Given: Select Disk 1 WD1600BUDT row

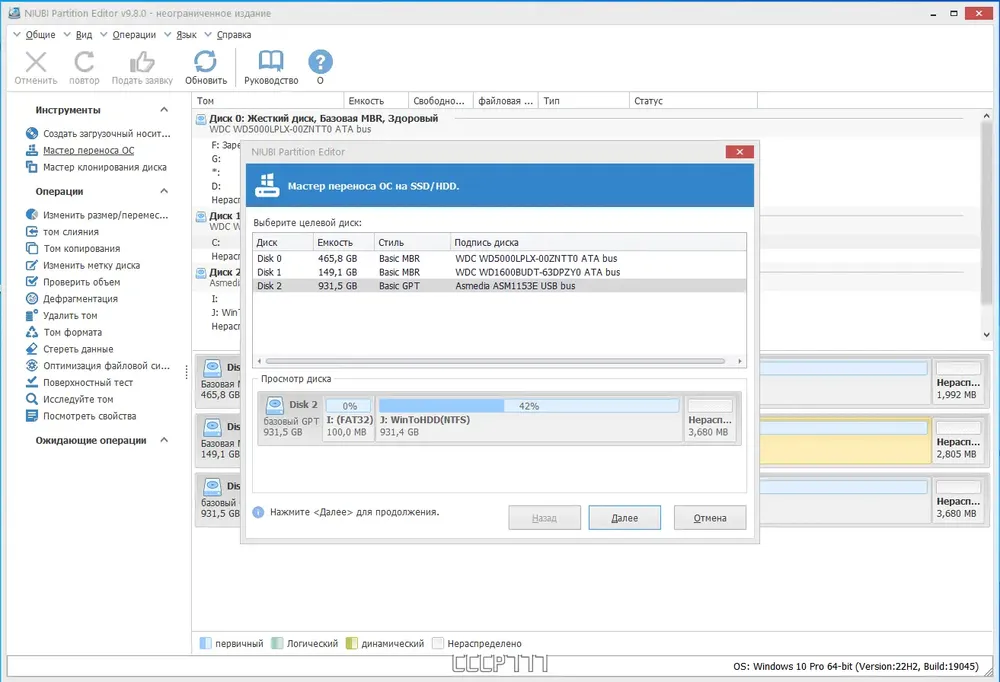Looking at the screenshot, I should pyautogui.click(x=499, y=272).
